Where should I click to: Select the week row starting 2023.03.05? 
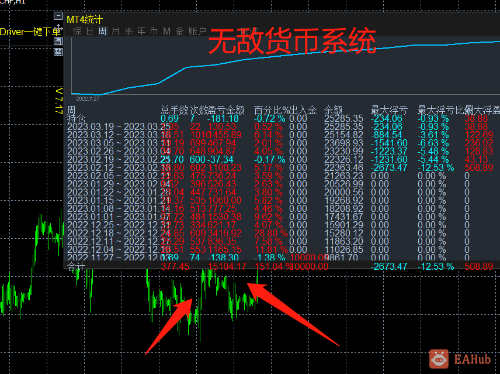[x=282, y=143]
